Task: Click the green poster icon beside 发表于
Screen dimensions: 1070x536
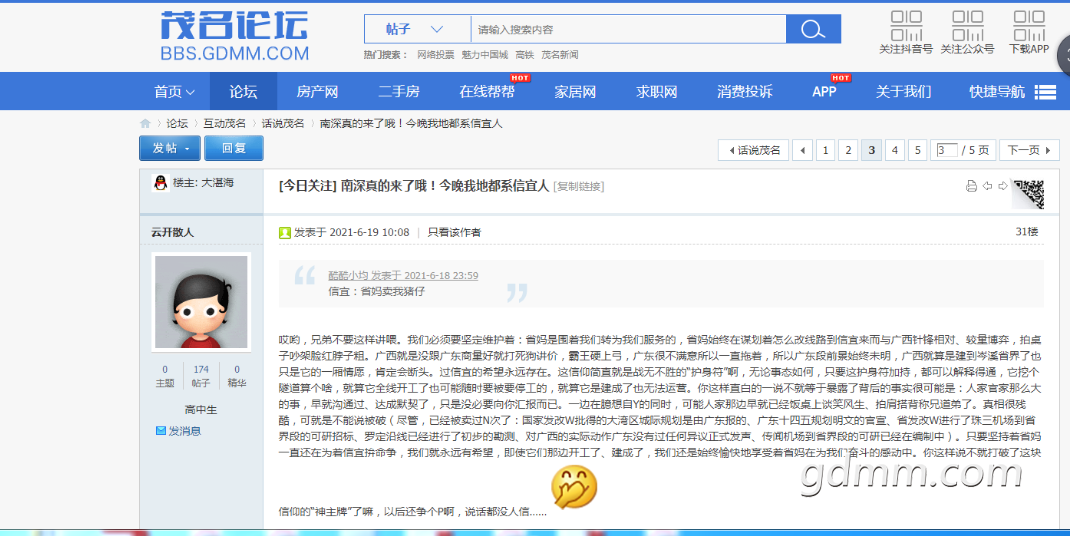Action: click(x=285, y=233)
